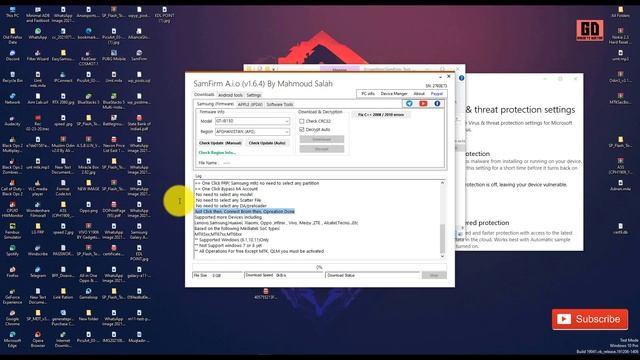The image size is (640, 360).
Task: Launch Audacity desktop shortcut
Action: tap(12, 120)
